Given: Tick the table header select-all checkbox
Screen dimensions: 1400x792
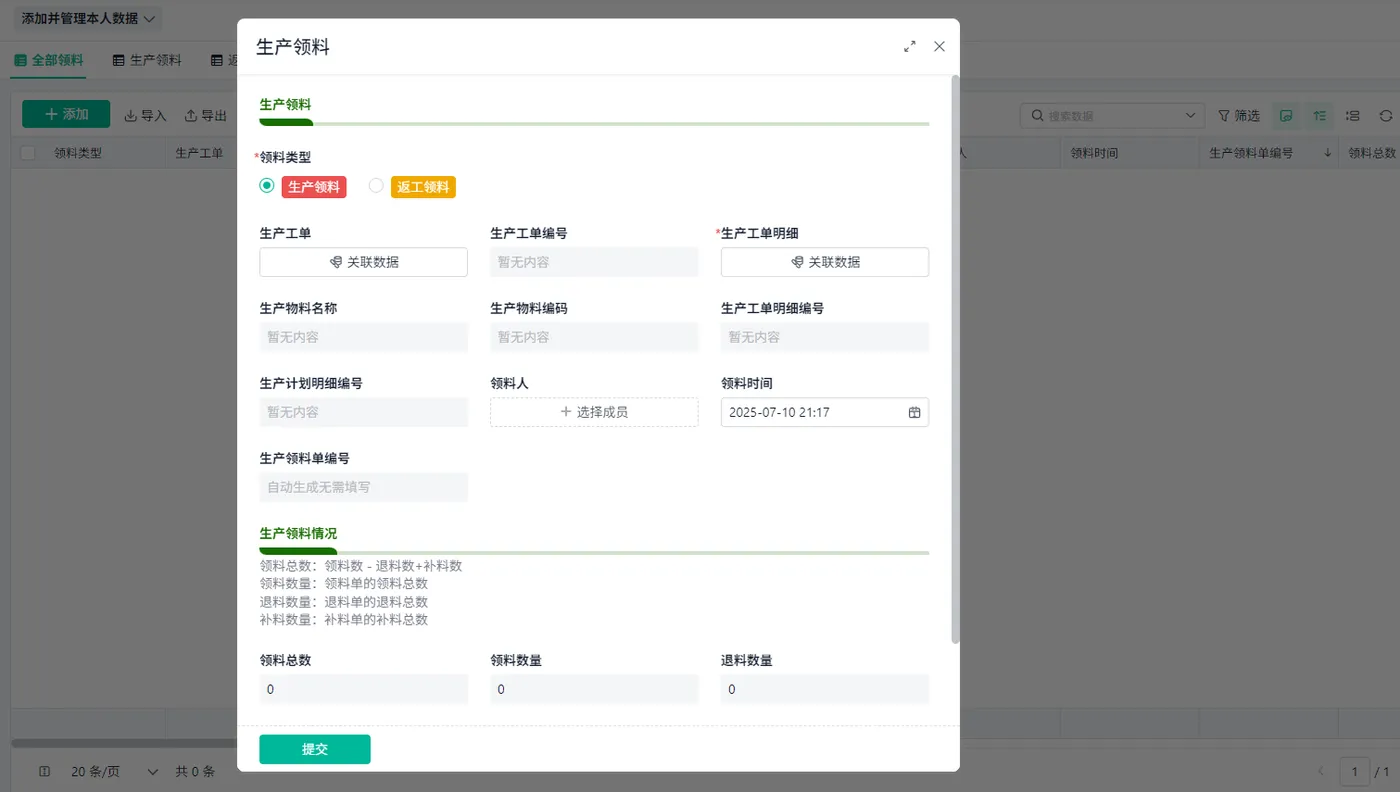Looking at the screenshot, I should 27,153.
